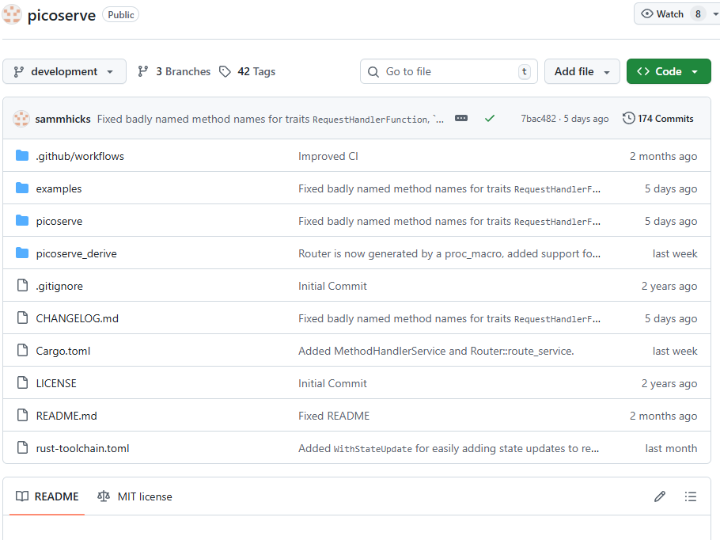Select the README tab
The height and width of the screenshot is (540, 720).
(47, 496)
